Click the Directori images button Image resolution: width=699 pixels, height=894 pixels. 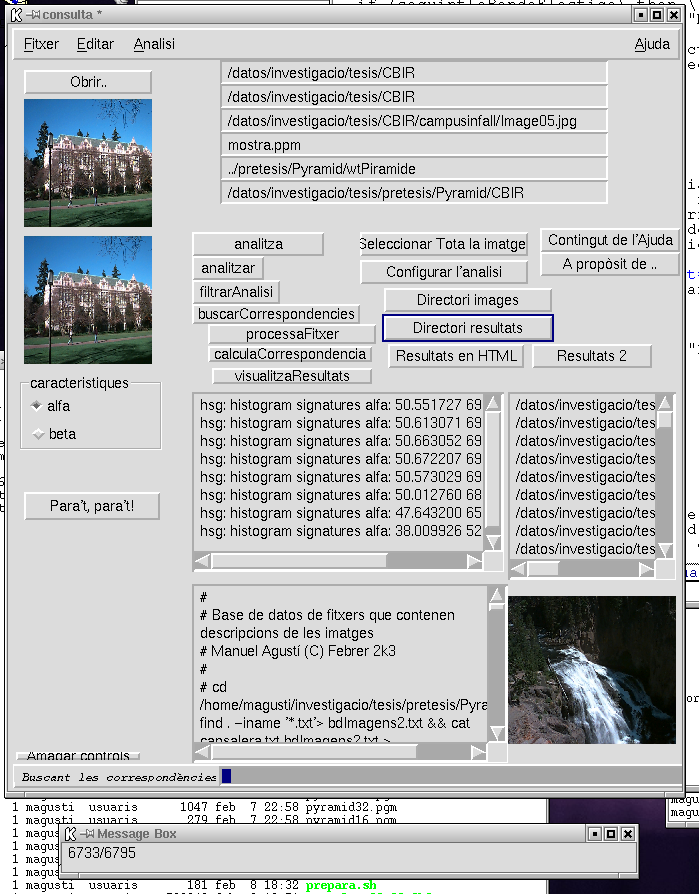point(468,300)
